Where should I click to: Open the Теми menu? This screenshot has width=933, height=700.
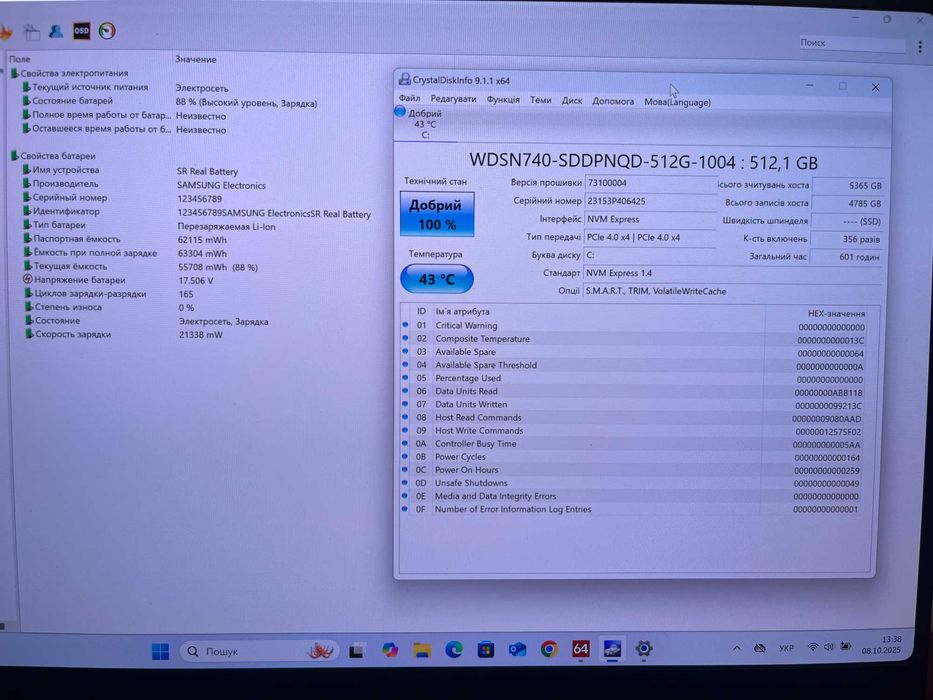pyautogui.click(x=541, y=101)
